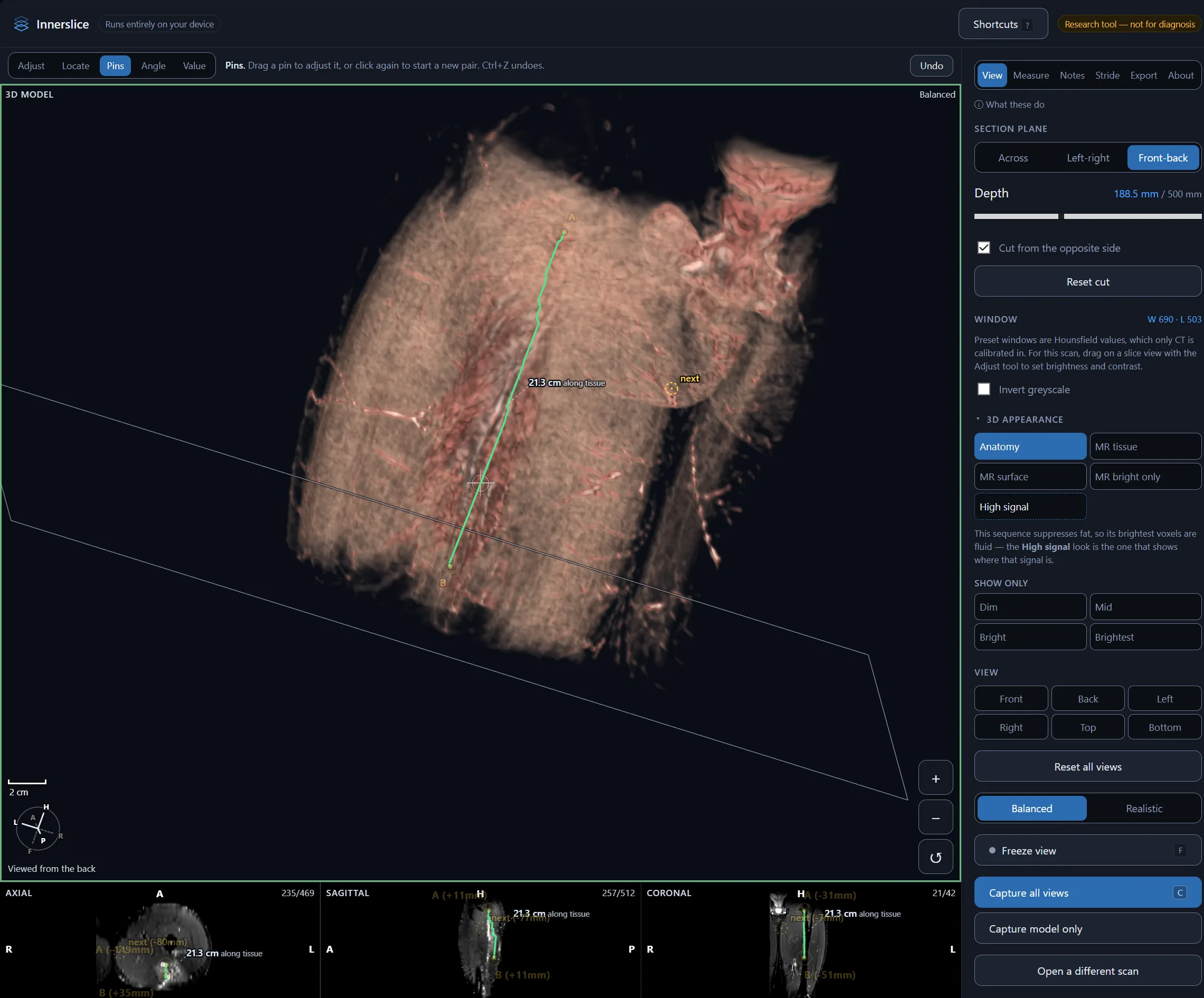Toggle Freeze view
This screenshot has height=998, width=1204.
(1088, 851)
